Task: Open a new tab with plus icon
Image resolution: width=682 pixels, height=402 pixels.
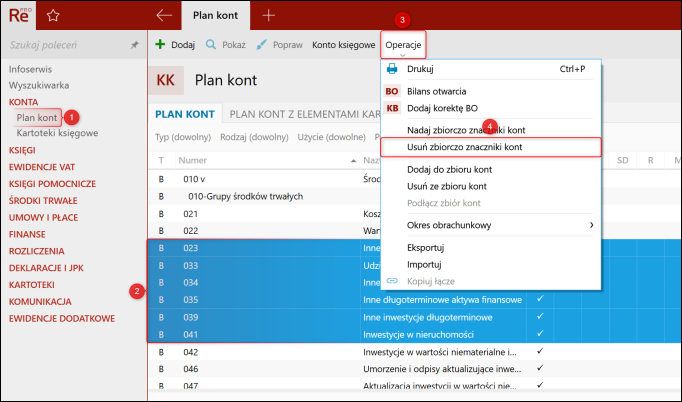Action: pyautogui.click(x=268, y=15)
